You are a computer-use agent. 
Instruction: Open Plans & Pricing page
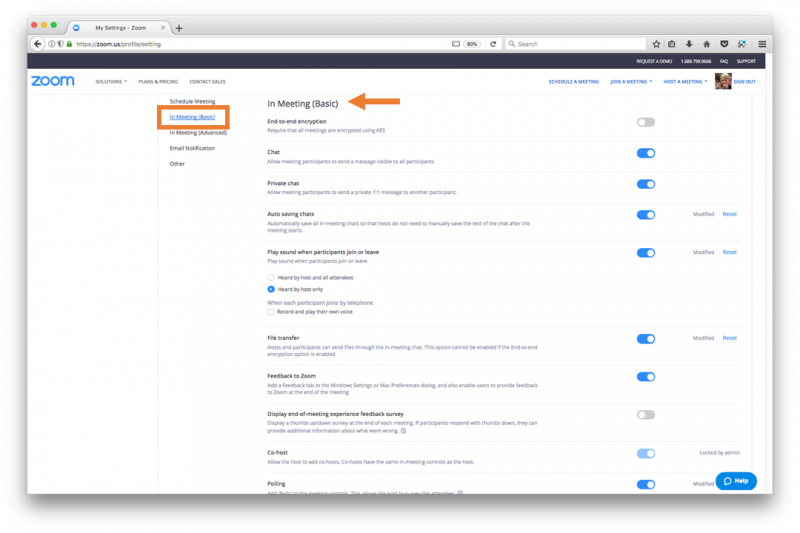158,82
